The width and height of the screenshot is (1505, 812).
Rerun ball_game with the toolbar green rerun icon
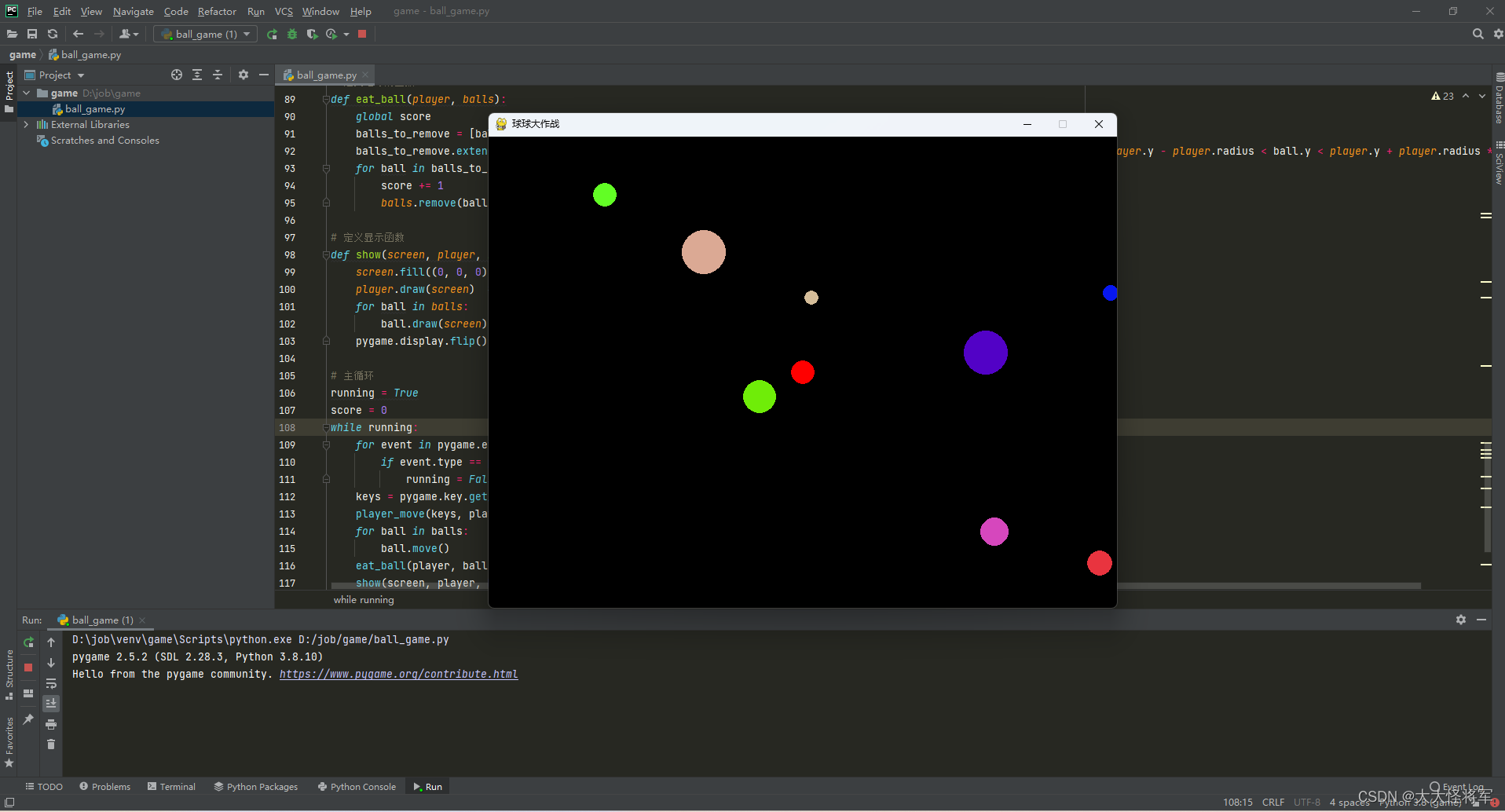[x=272, y=34]
